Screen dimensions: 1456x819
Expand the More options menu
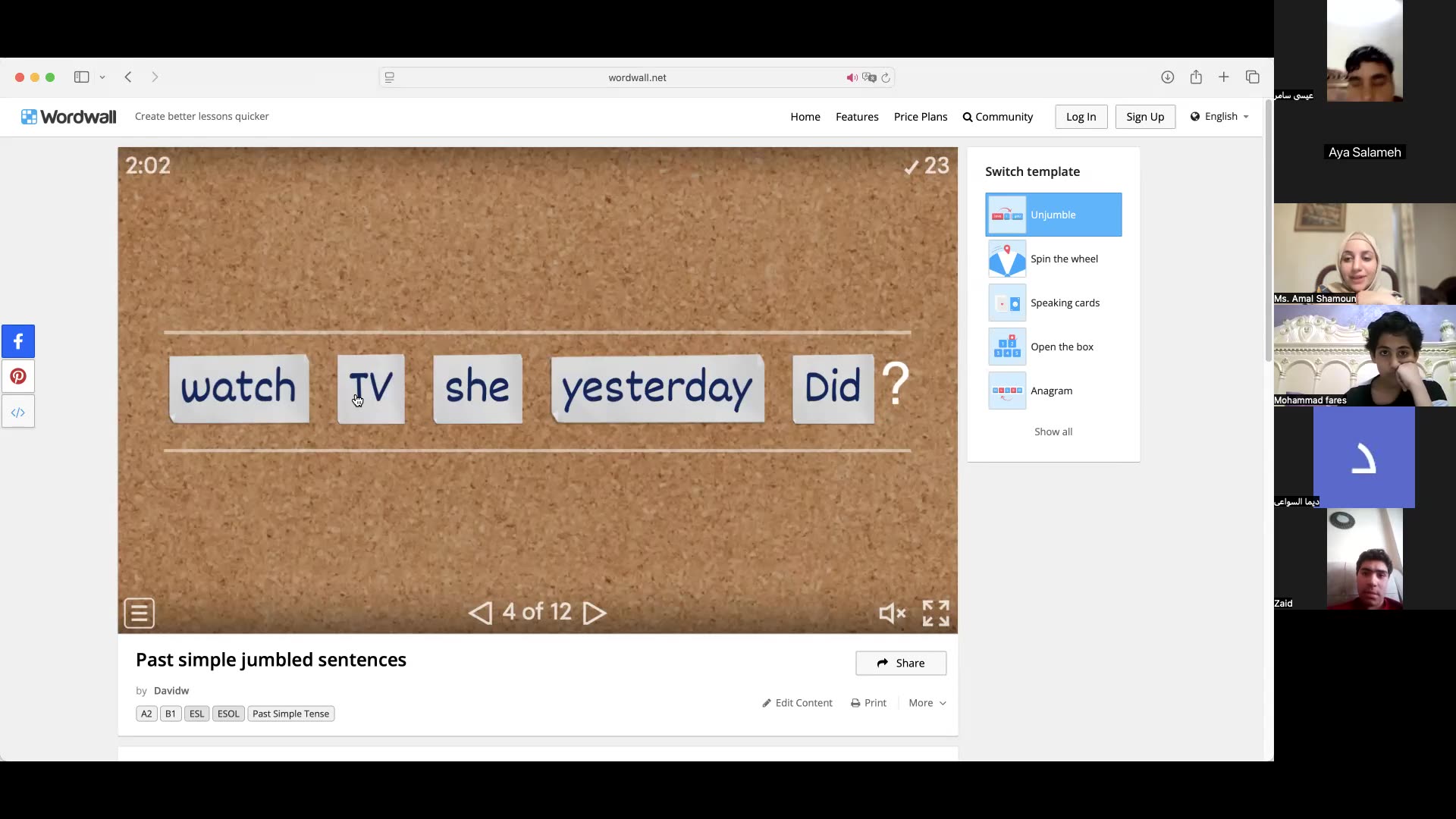[927, 703]
